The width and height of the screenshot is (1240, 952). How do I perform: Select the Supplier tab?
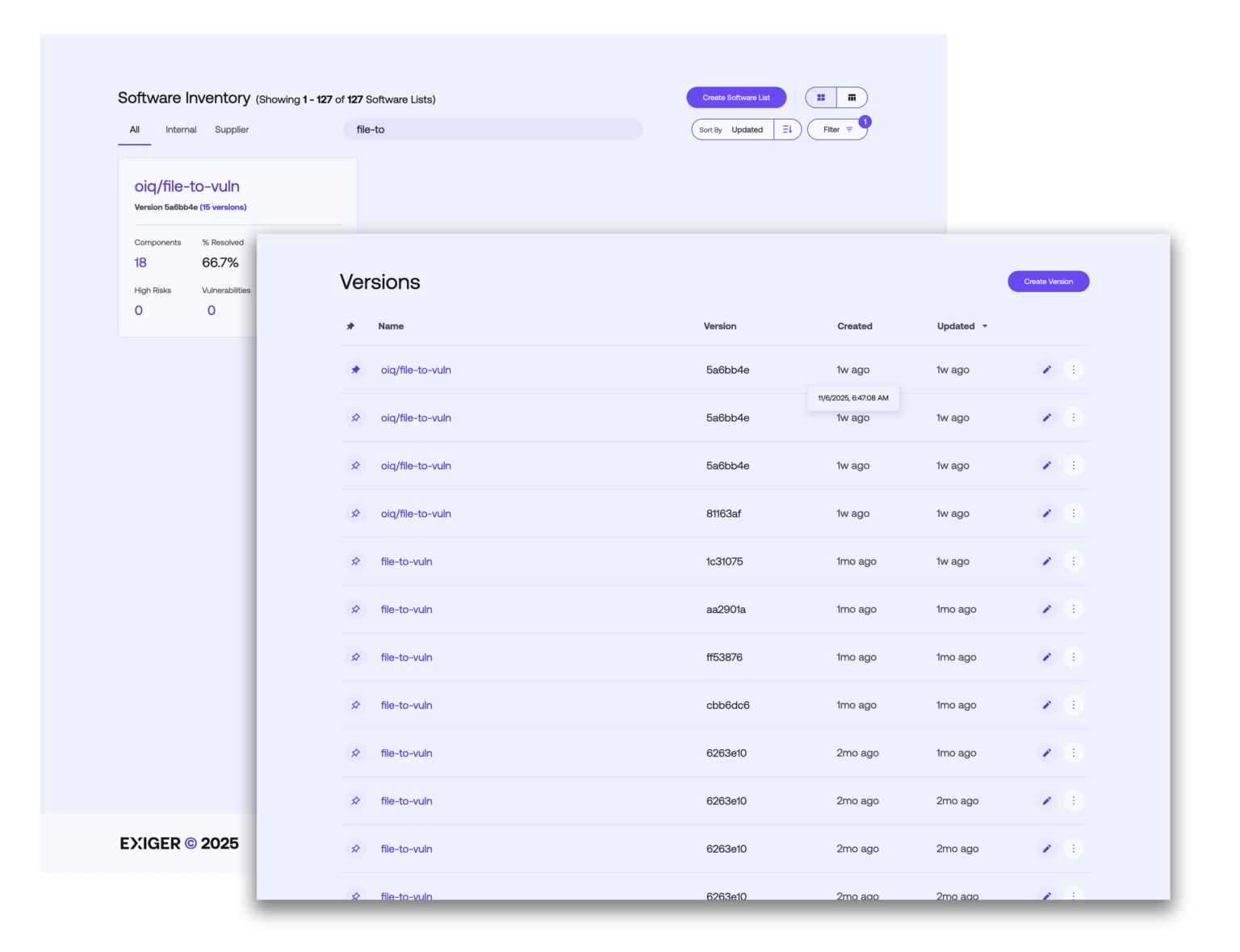click(232, 129)
